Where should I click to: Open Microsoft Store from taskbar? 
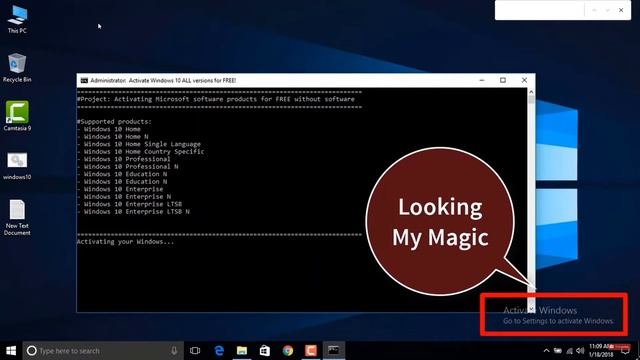tap(264, 351)
